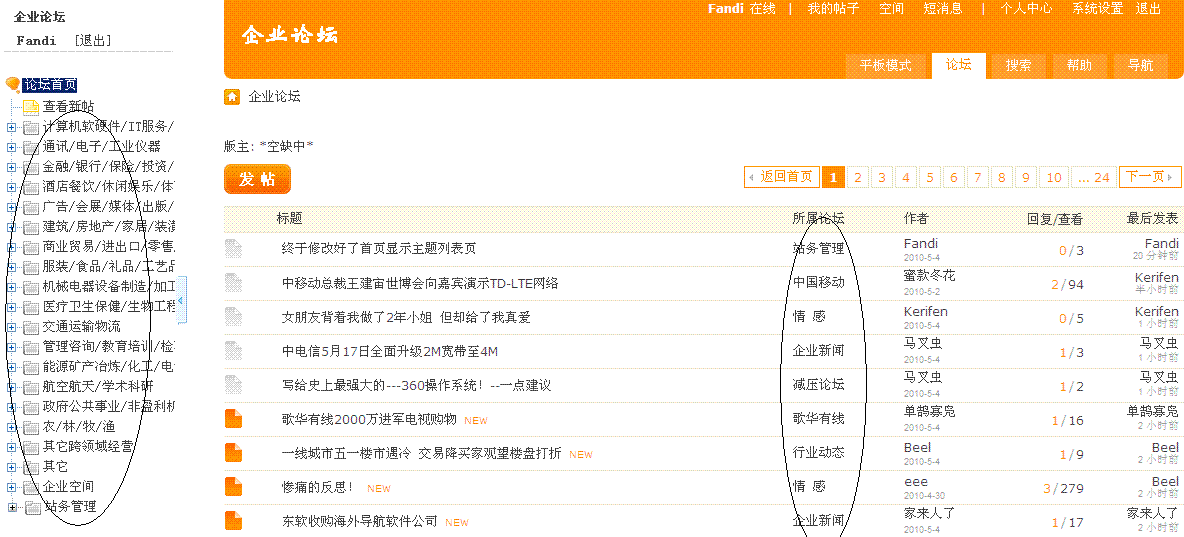Open author 单鹊寡凫 in 作者 column
Image resolution: width=1184 pixels, height=537 pixels.
click(930, 412)
